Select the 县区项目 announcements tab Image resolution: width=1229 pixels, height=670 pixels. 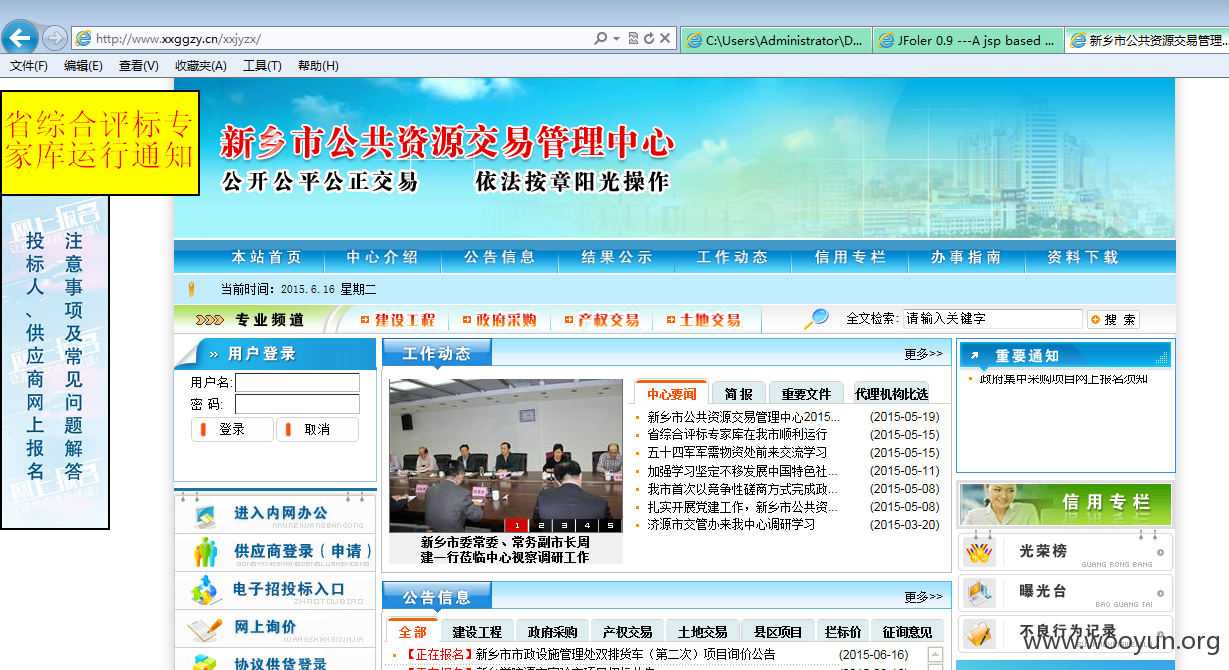[778, 632]
